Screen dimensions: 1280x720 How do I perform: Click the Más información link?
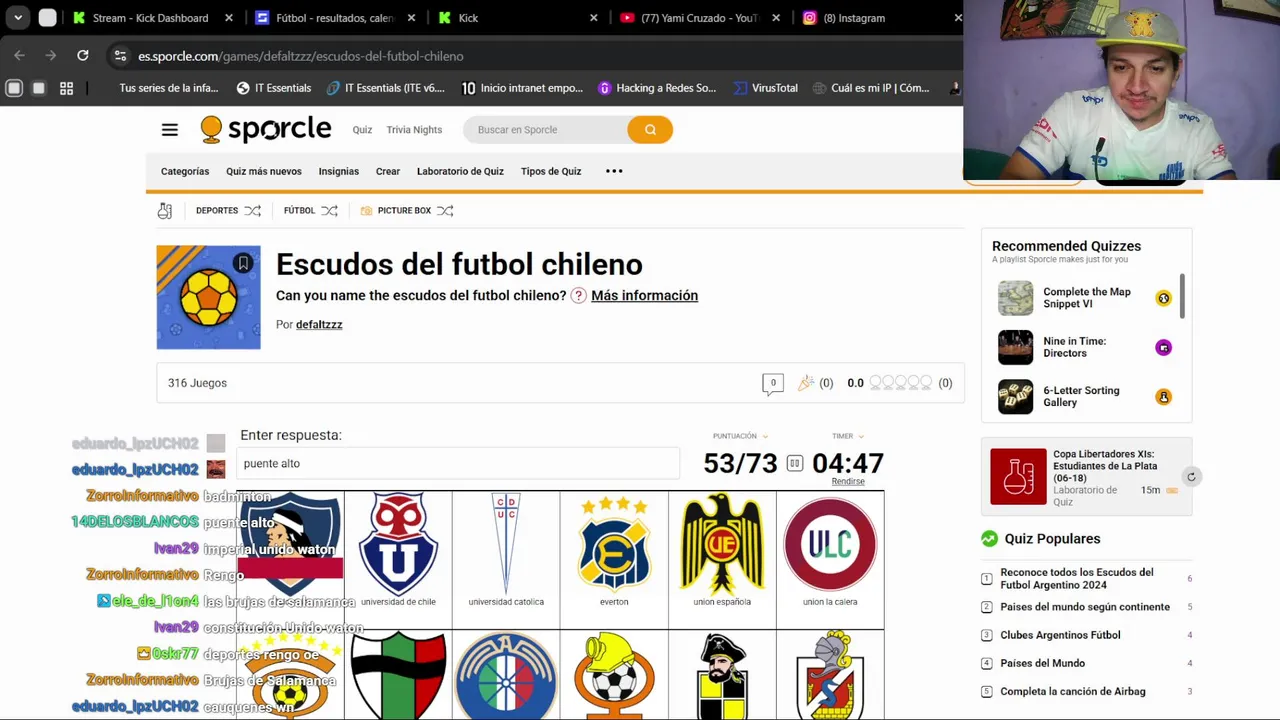pos(644,296)
